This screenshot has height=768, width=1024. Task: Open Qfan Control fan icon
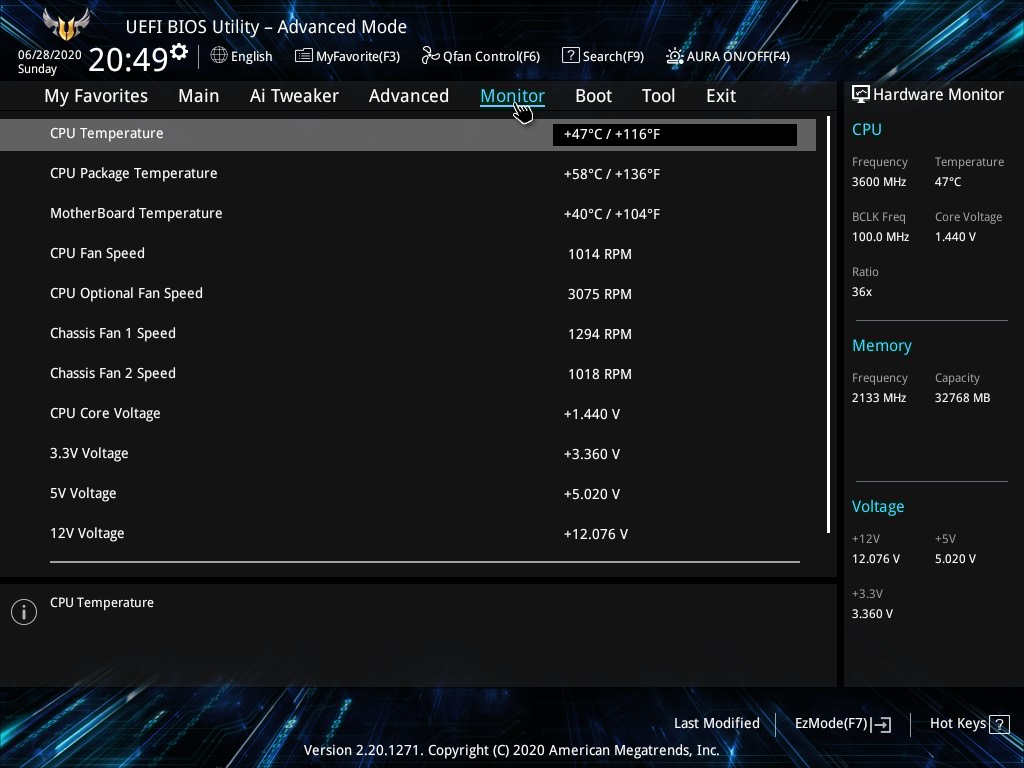pyautogui.click(x=430, y=56)
